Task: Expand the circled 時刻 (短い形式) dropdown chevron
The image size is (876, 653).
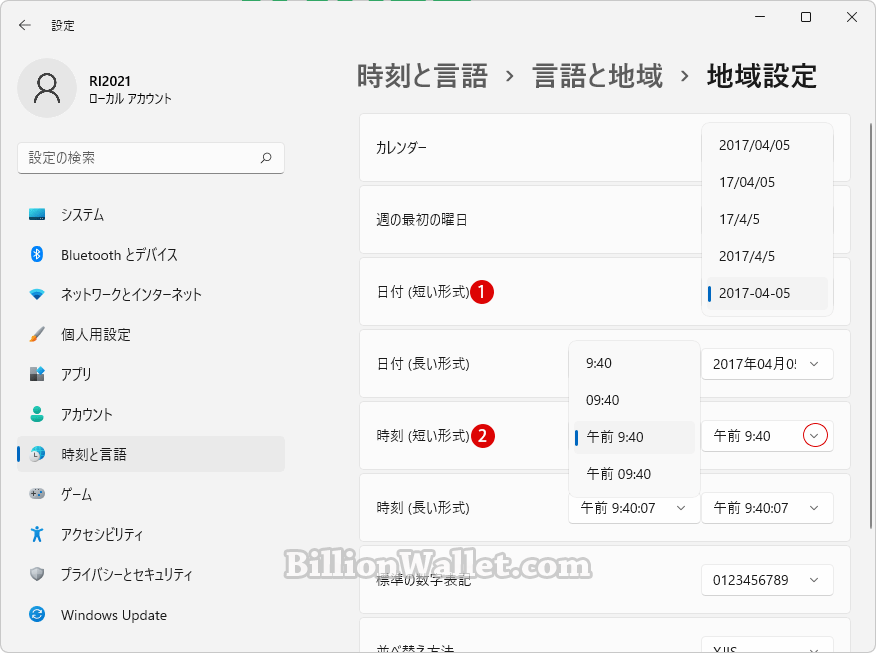Action: 815,436
